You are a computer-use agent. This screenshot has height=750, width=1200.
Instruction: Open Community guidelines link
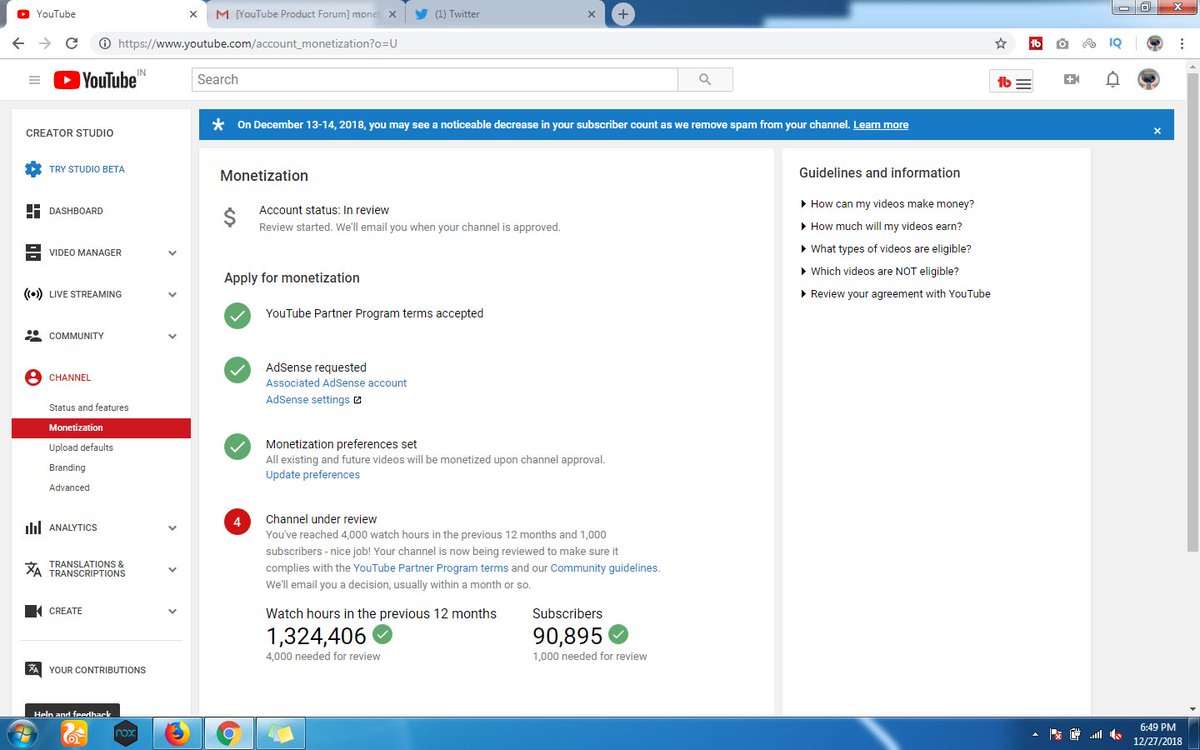[604, 568]
